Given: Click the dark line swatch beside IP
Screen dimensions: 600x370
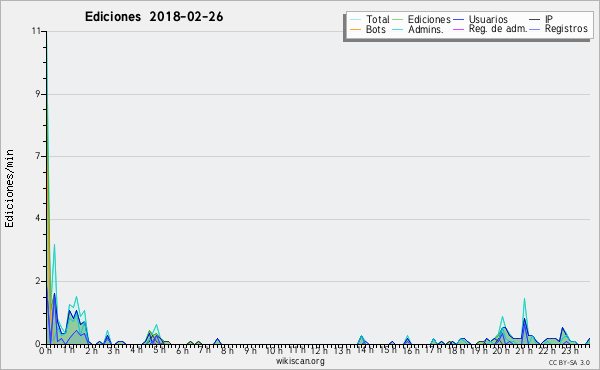Looking at the screenshot, I should (x=535, y=20).
